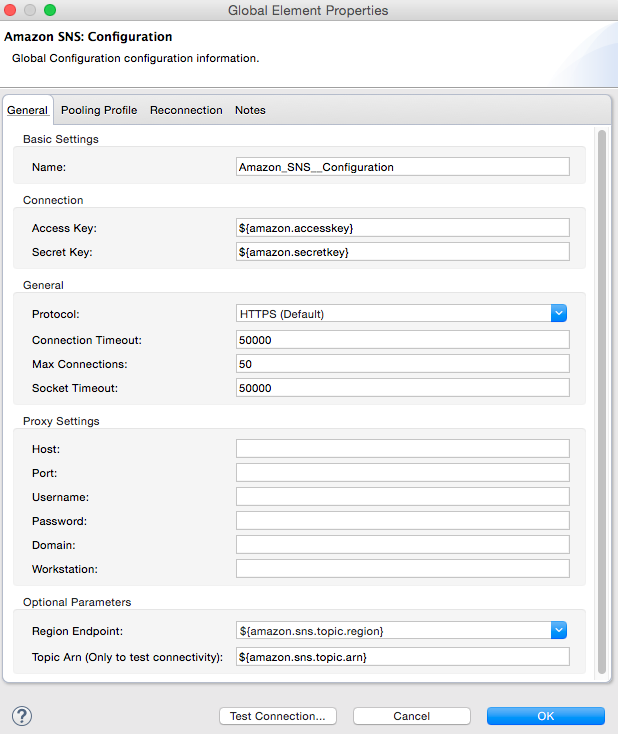Focus the proxy Port field

point(403,473)
